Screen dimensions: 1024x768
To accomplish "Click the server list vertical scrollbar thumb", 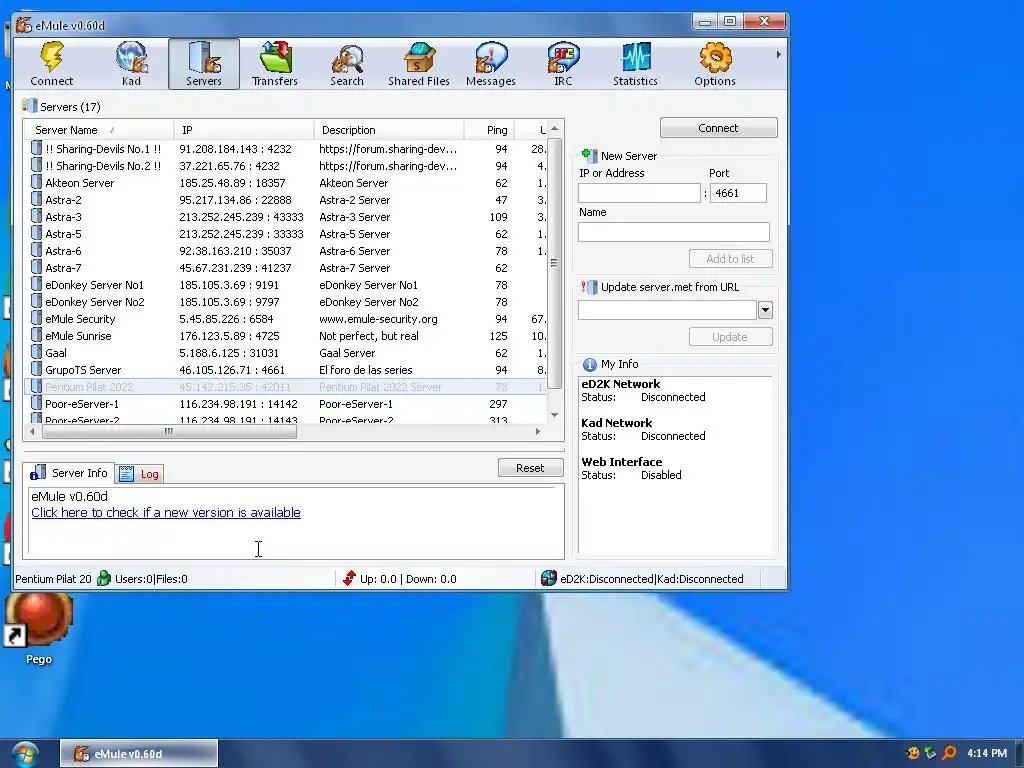I will (x=554, y=263).
